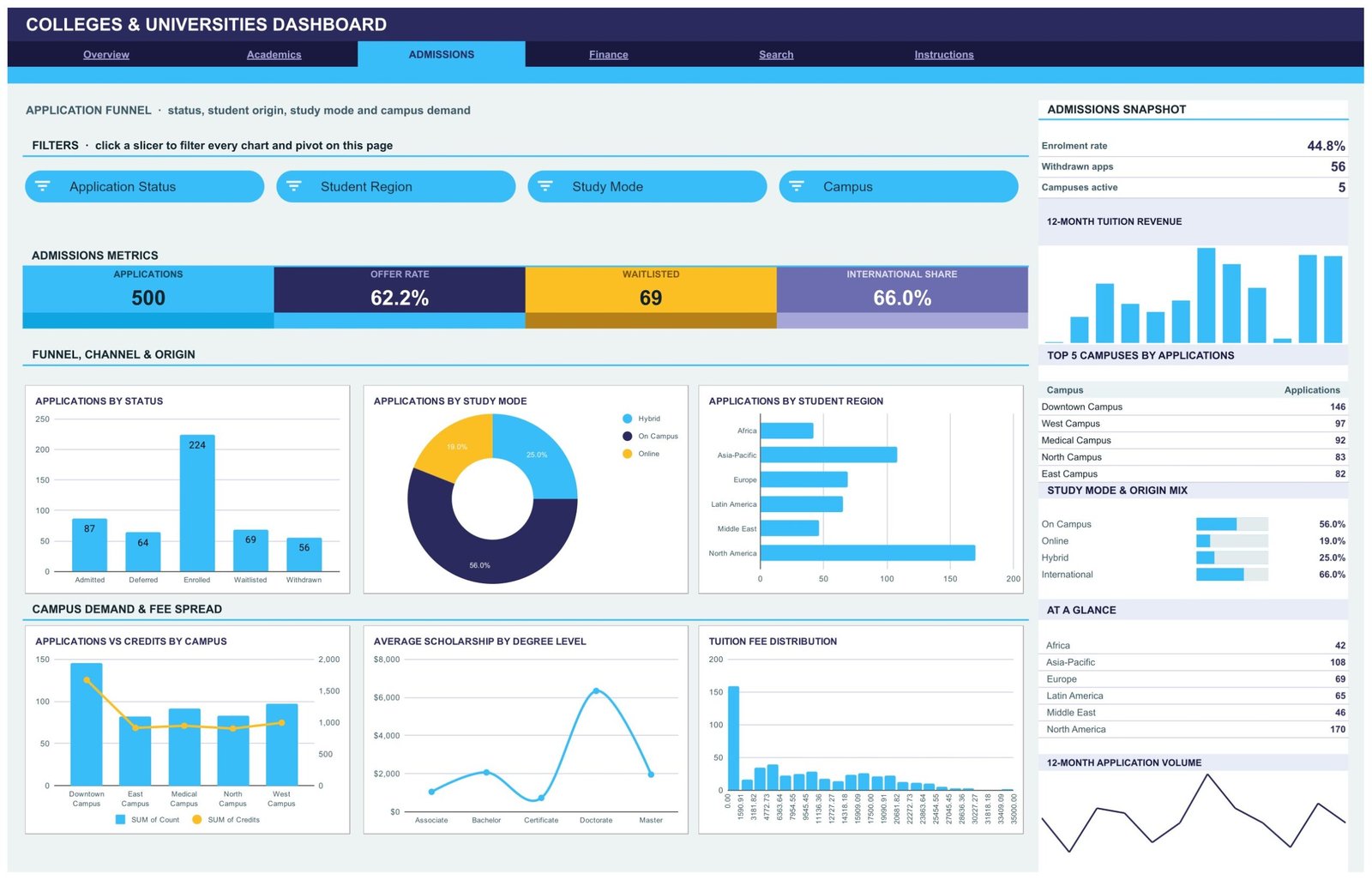The height and width of the screenshot is (880, 1372).
Task: Click the tallest tuition fee histogram bar
Action: click(x=733, y=738)
